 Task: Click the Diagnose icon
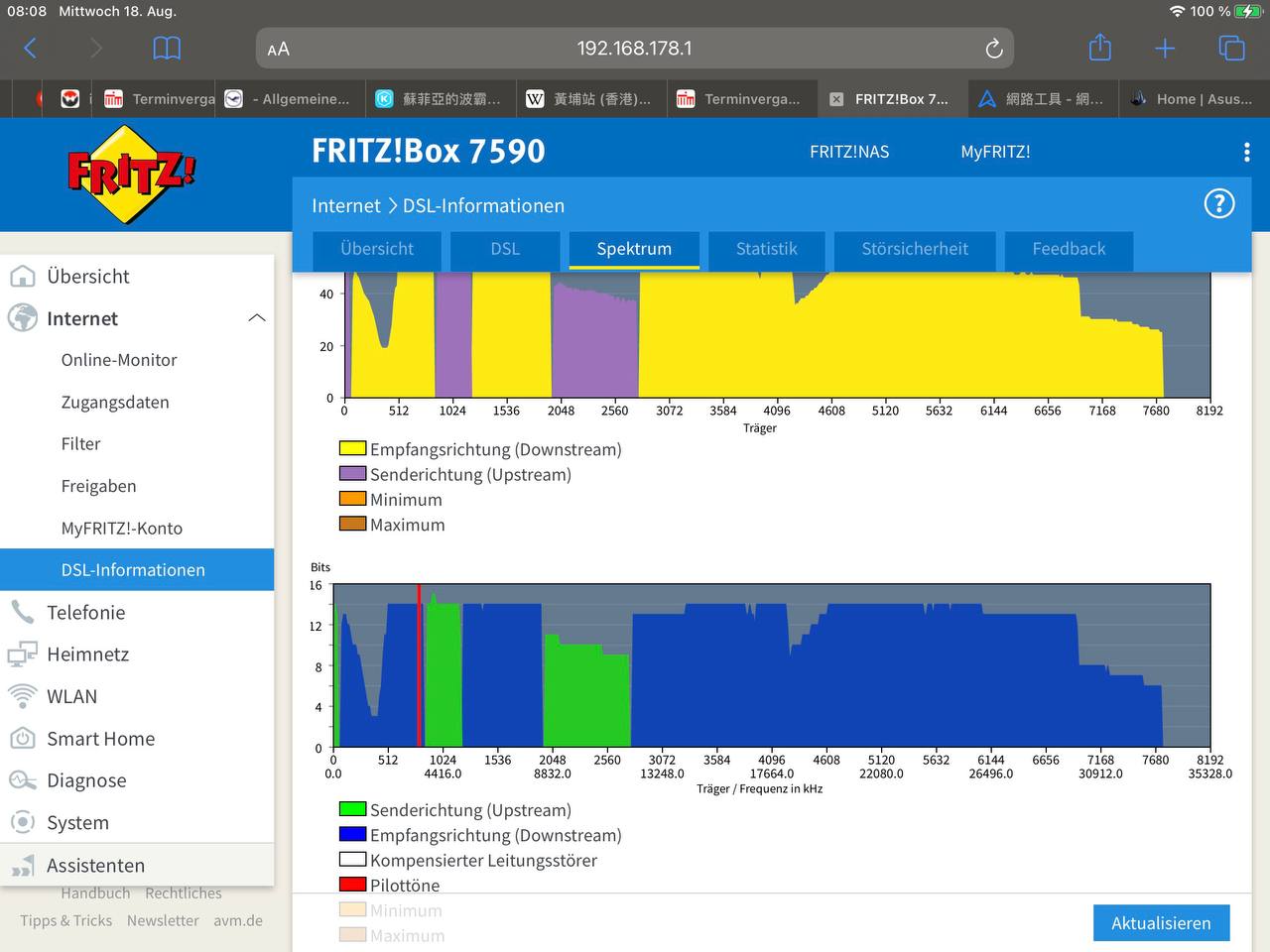tap(22, 780)
